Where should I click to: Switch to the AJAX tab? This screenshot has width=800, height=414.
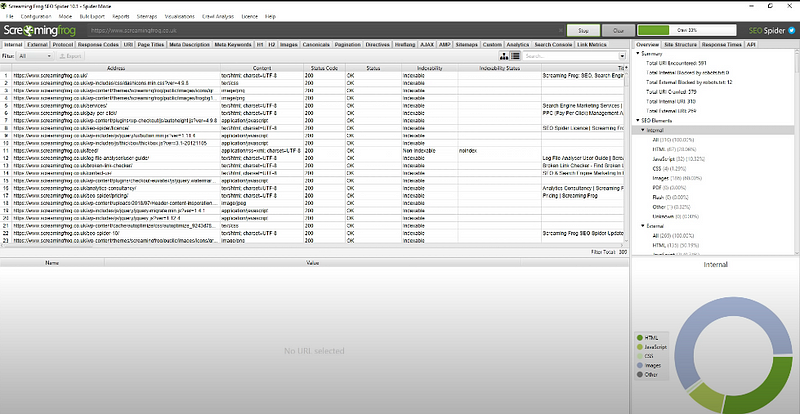[427, 45]
